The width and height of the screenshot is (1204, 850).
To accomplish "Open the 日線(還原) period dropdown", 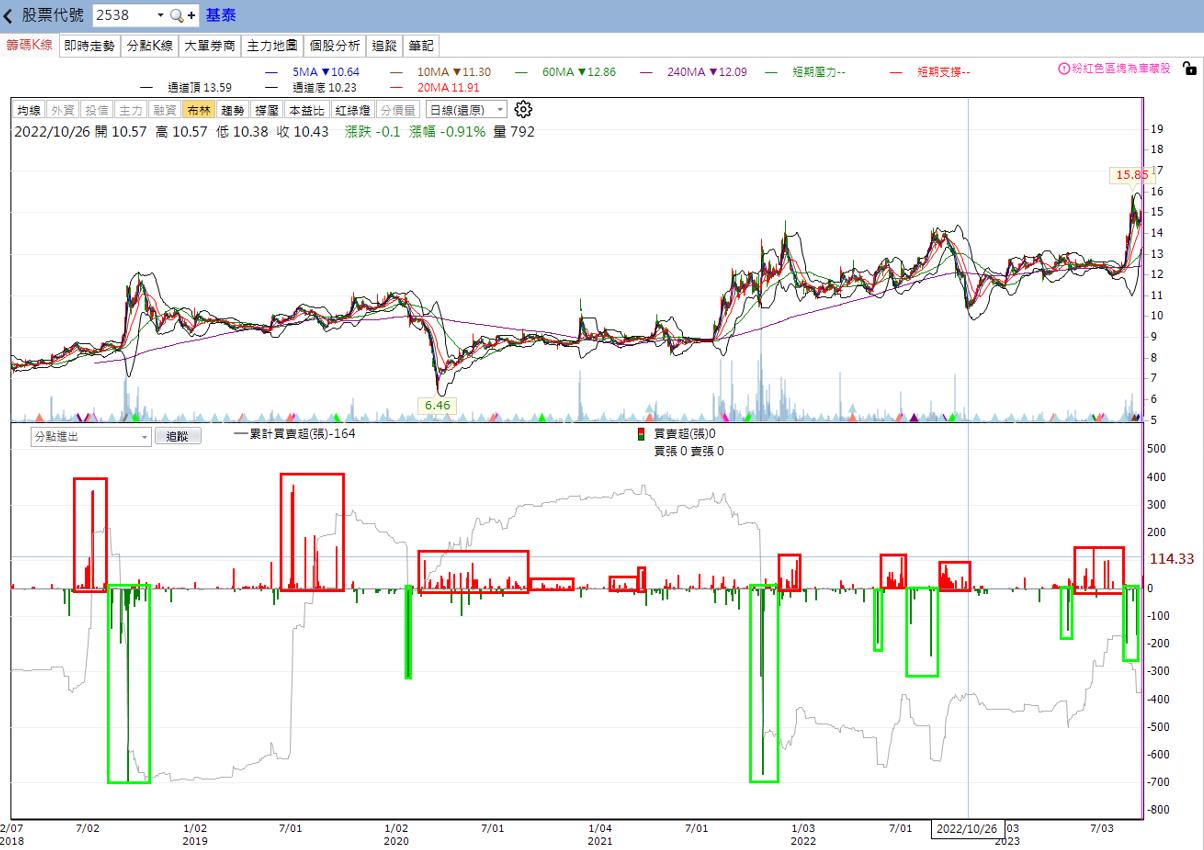I will pos(466,110).
